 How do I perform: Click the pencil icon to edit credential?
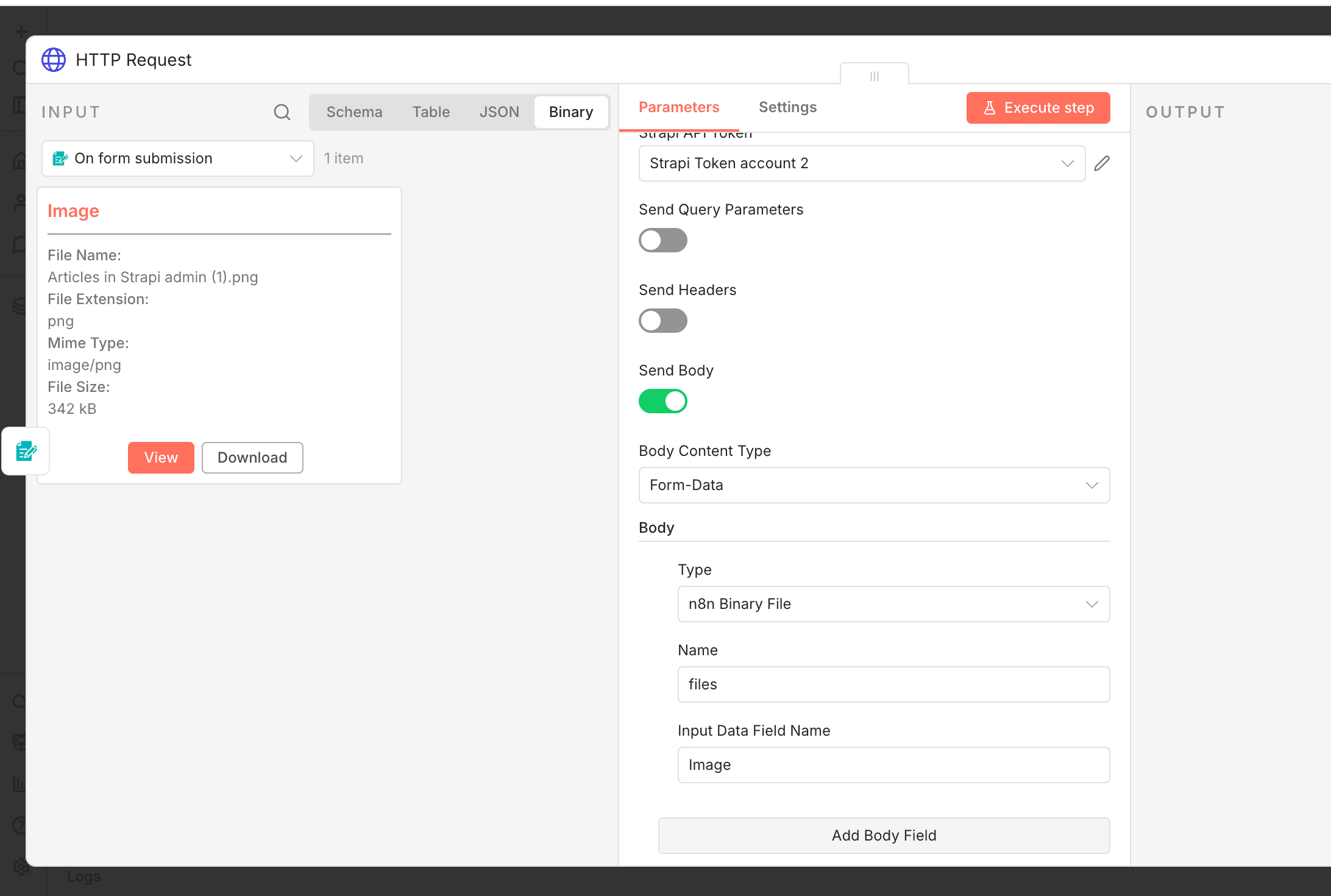(1102, 163)
